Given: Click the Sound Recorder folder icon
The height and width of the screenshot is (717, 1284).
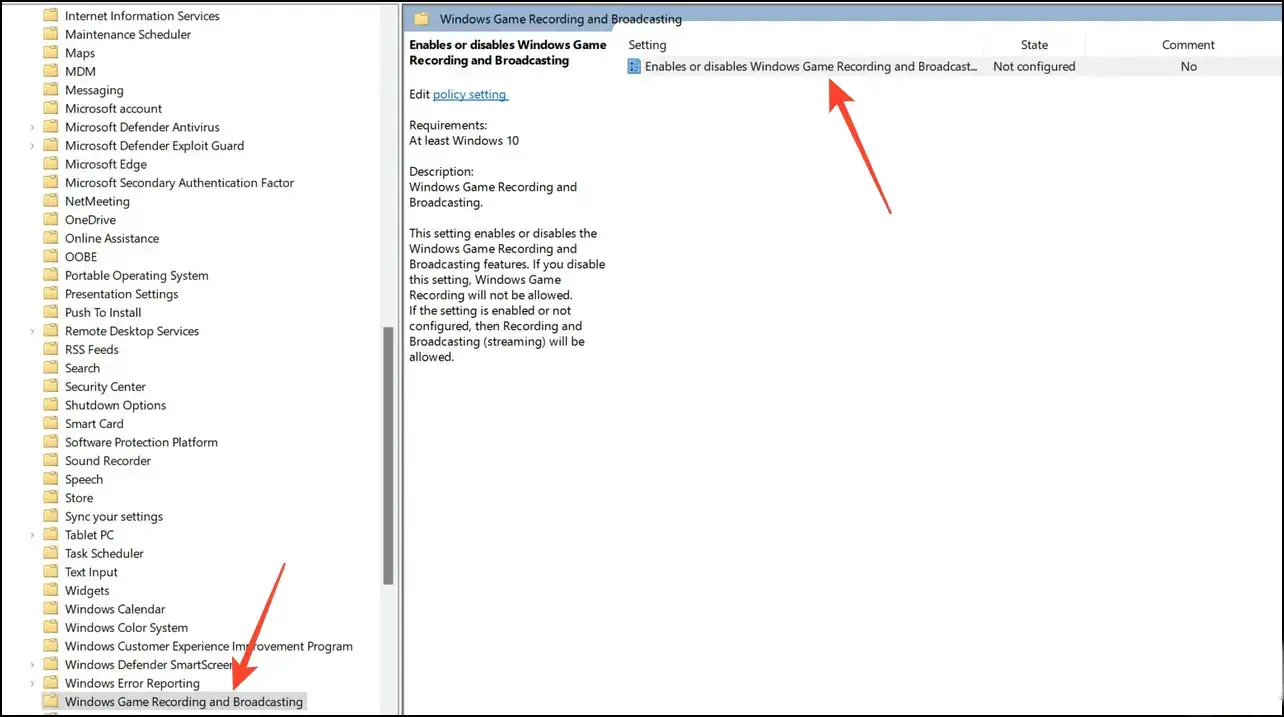Looking at the screenshot, I should (51, 461).
